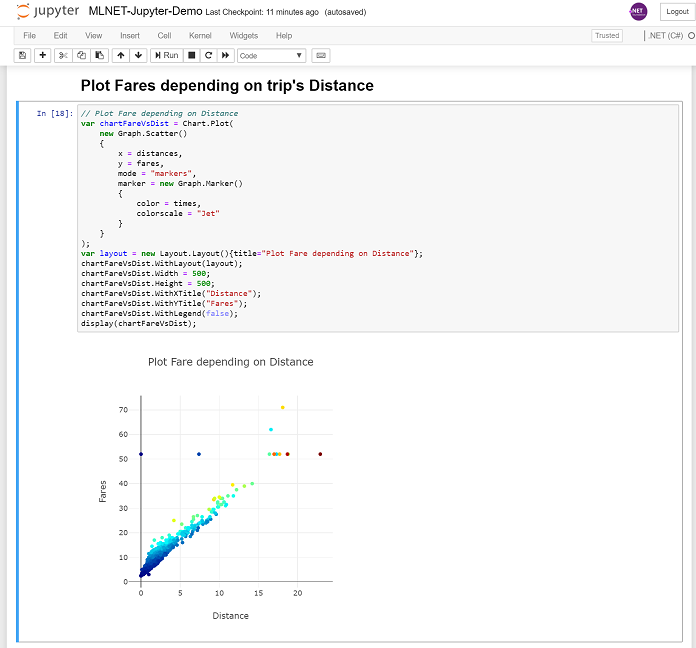Click the dark red point beyond distance 20

[320, 454]
